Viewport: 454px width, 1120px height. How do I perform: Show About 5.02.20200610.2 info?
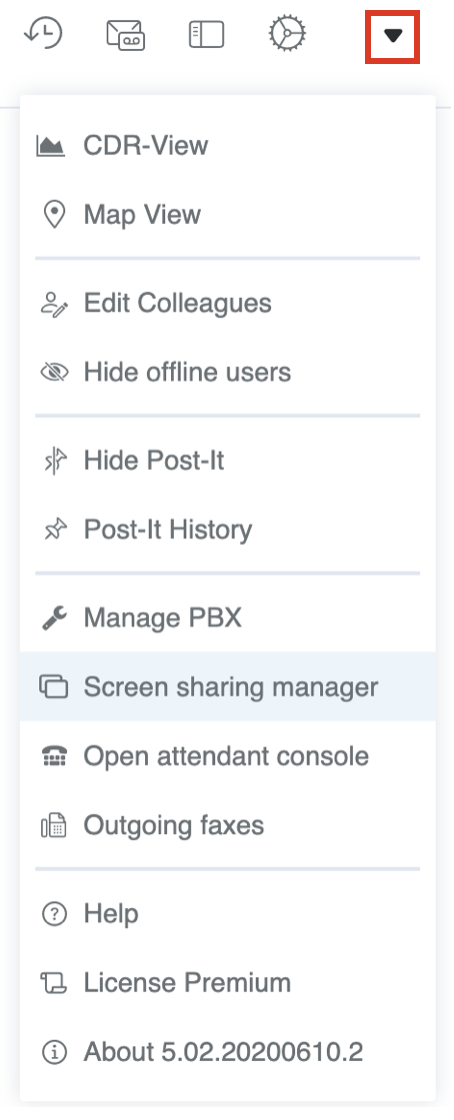click(x=228, y=1051)
